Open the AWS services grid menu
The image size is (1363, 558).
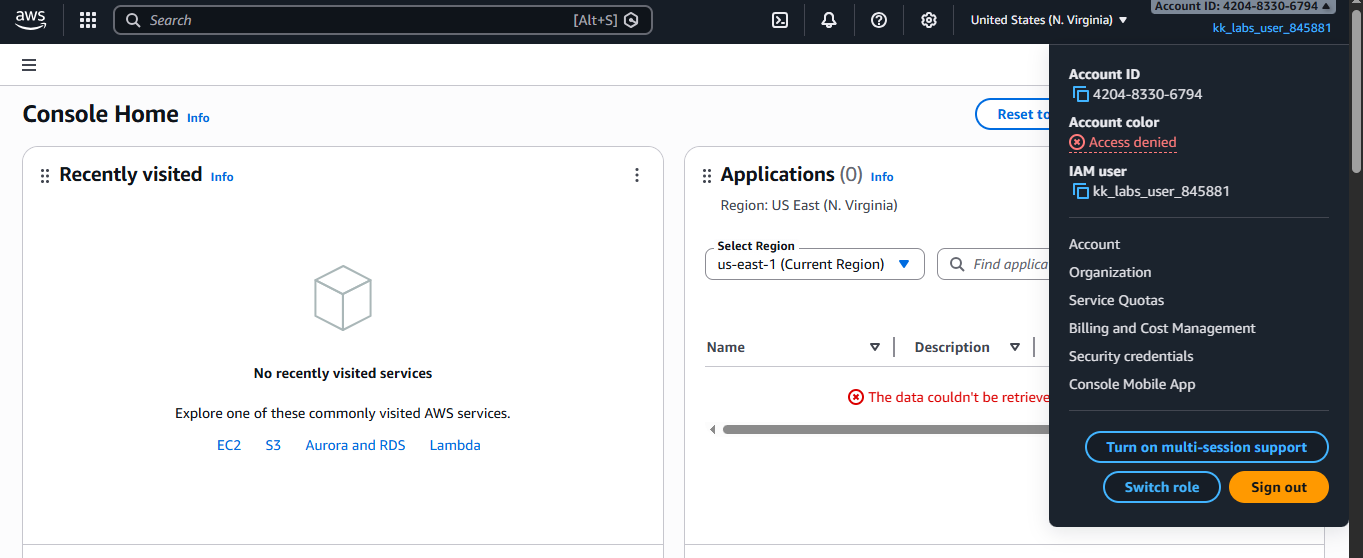click(x=88, y=20)
